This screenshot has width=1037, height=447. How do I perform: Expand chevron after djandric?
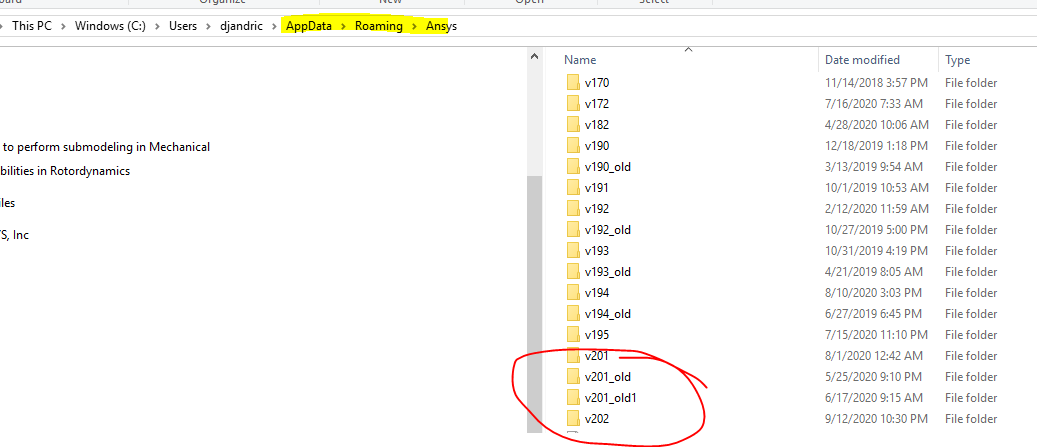click(274, 27)
